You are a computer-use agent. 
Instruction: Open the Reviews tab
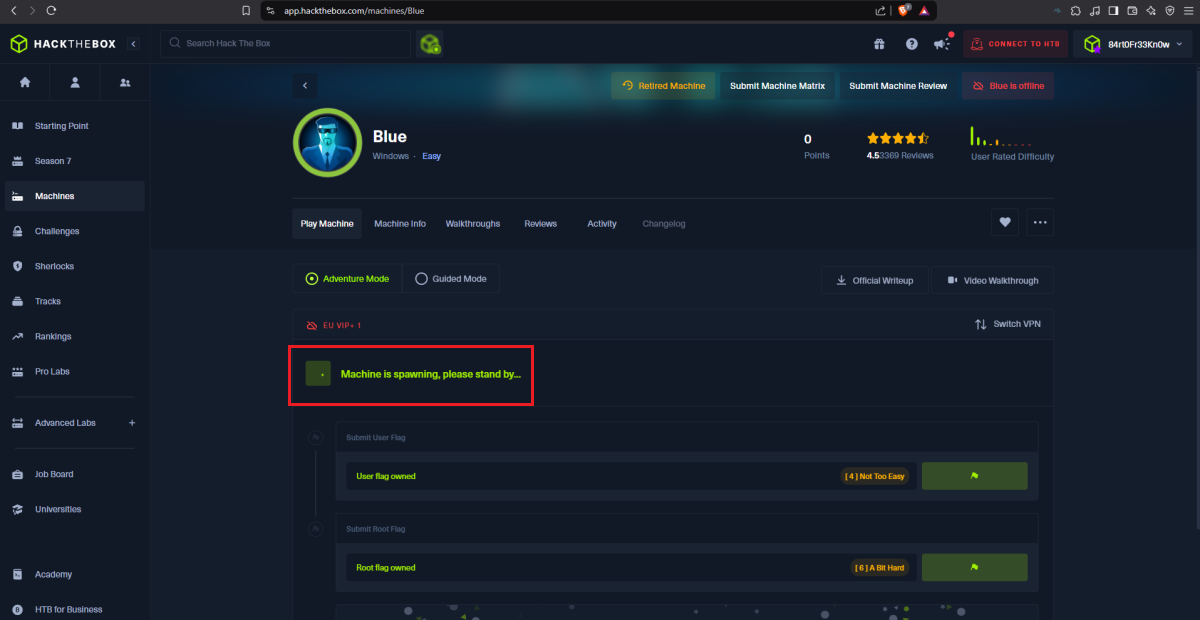pyautogui.click(x=541, y=224)
